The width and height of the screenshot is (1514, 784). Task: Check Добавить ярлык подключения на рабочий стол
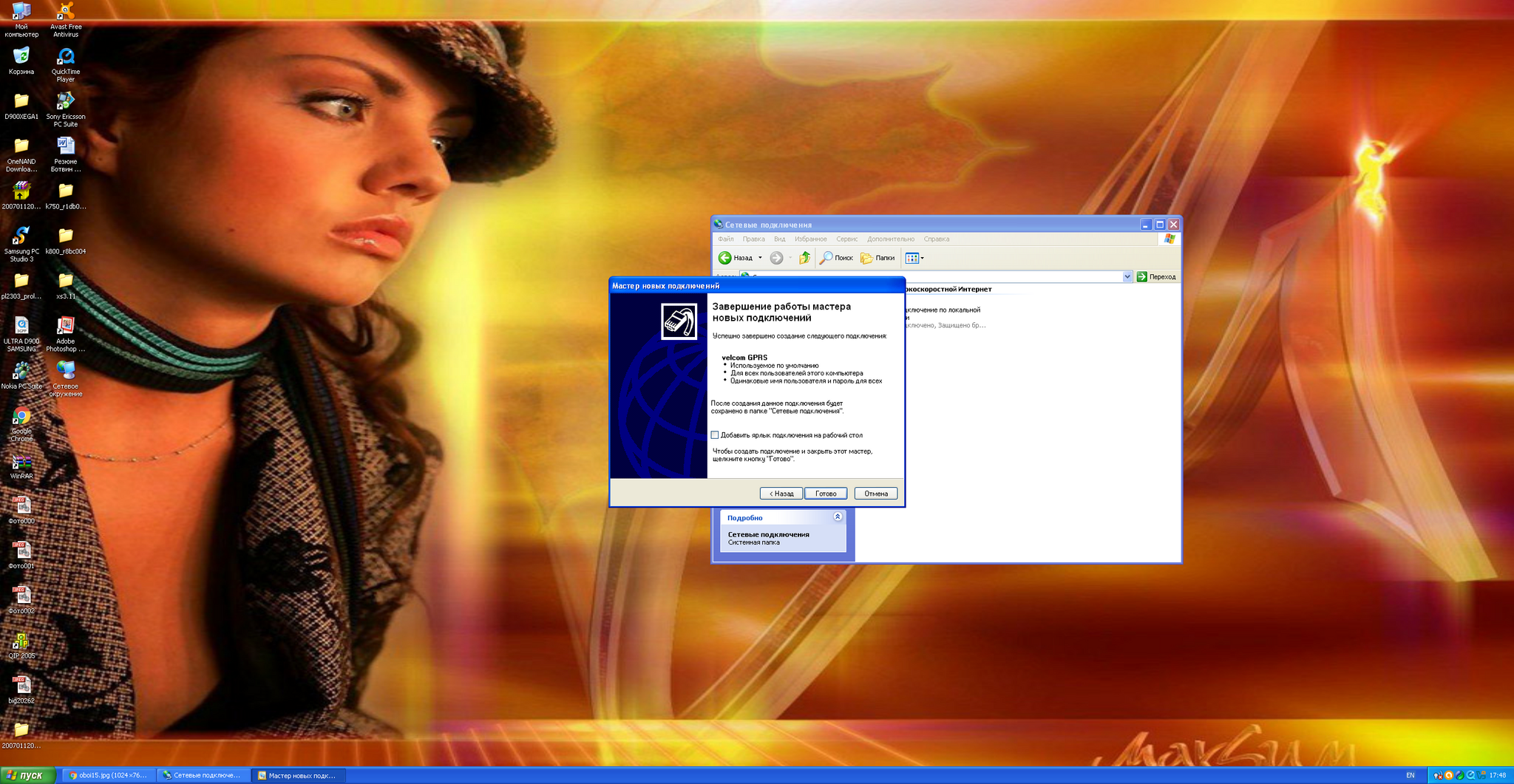(x=715, y=435)
